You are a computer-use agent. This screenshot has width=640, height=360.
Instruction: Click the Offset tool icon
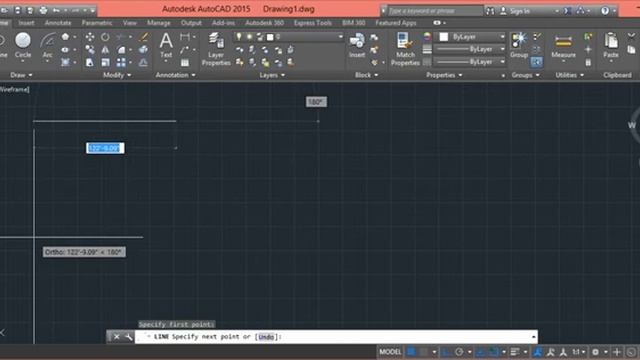coord(144,62)
